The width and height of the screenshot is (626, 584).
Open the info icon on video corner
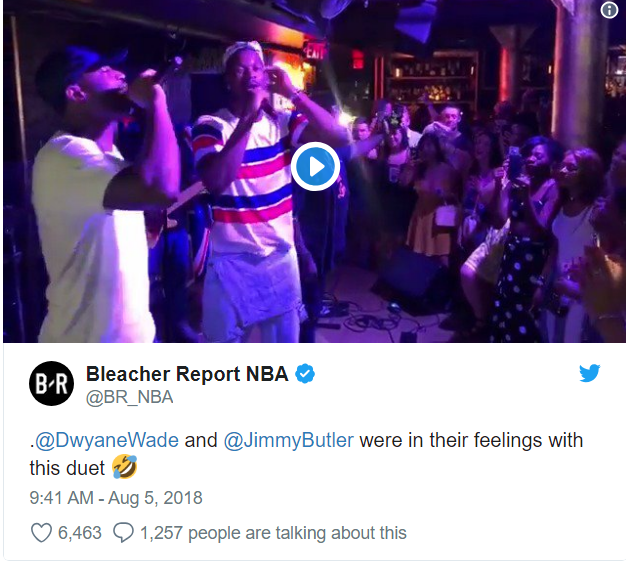click(609, 10)
